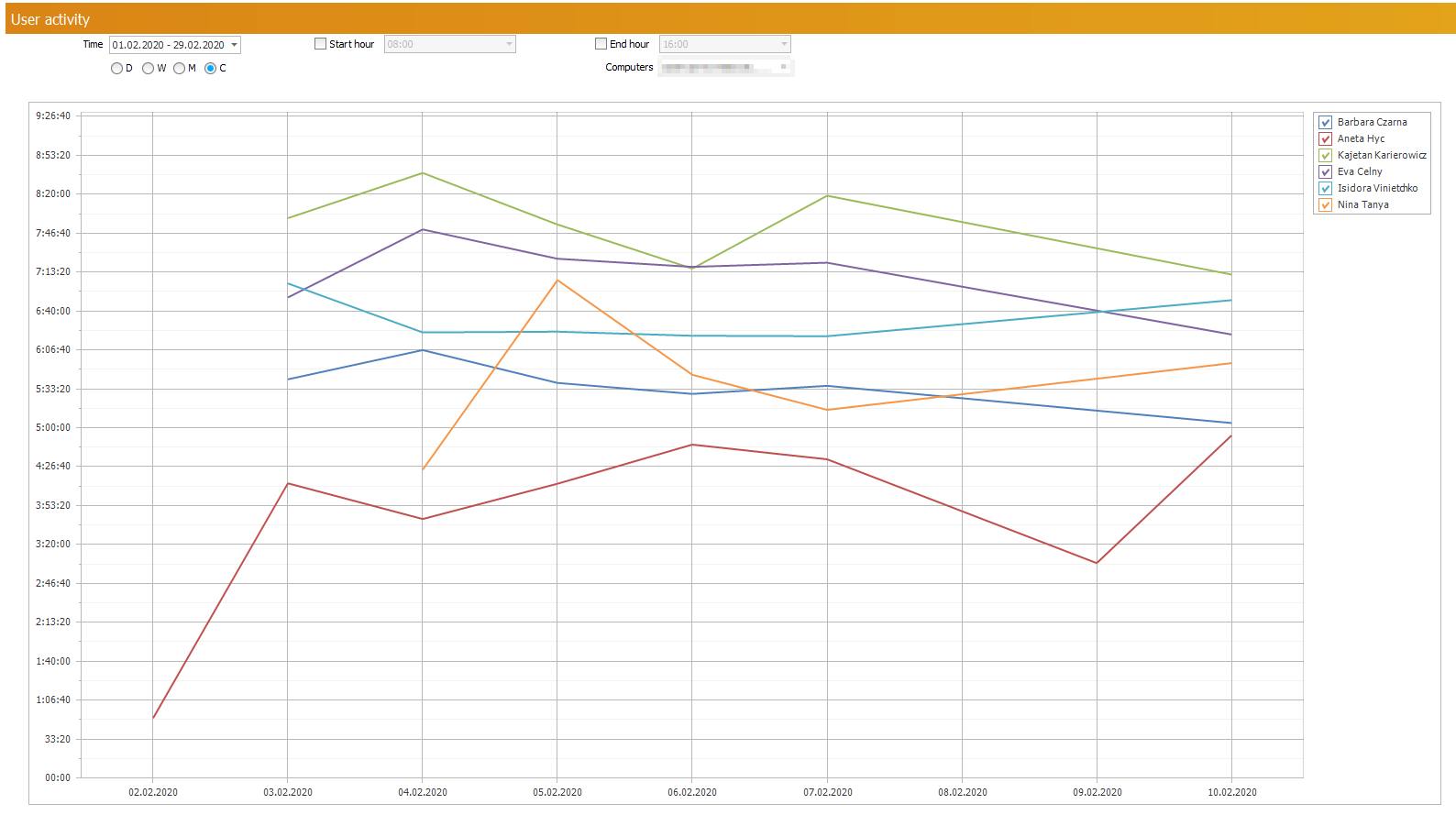Select the D radio button
Screen dimensions: 1456x815
tap(116, 68)
